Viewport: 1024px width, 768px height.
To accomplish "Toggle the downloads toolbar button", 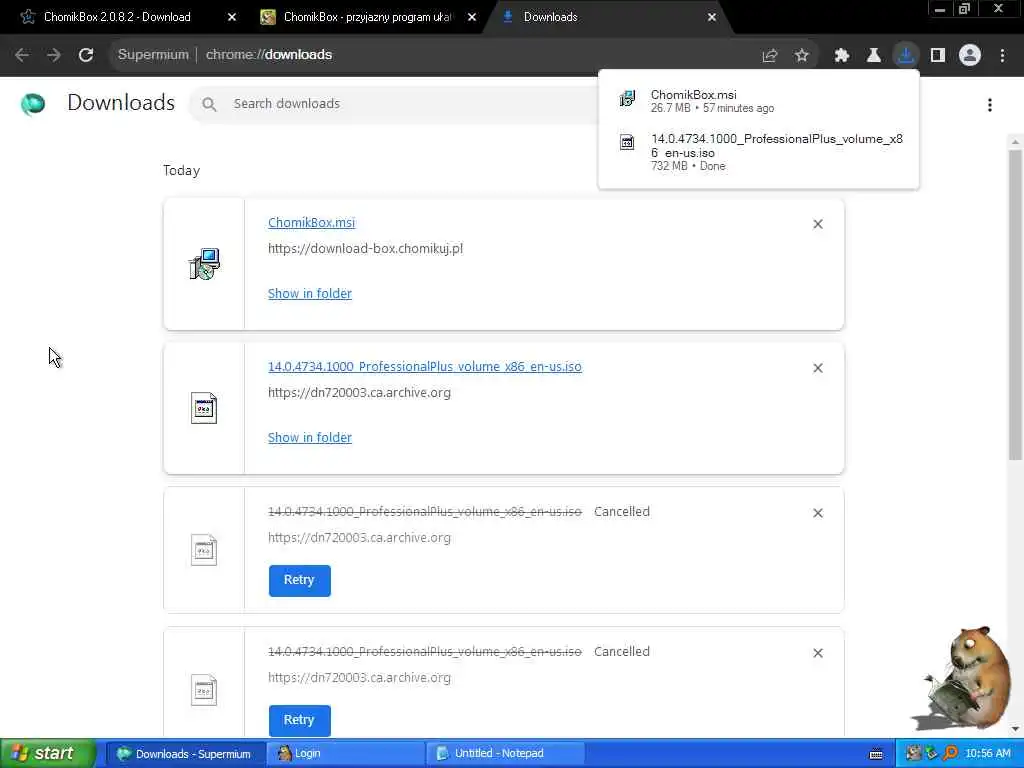I will 906,56.
